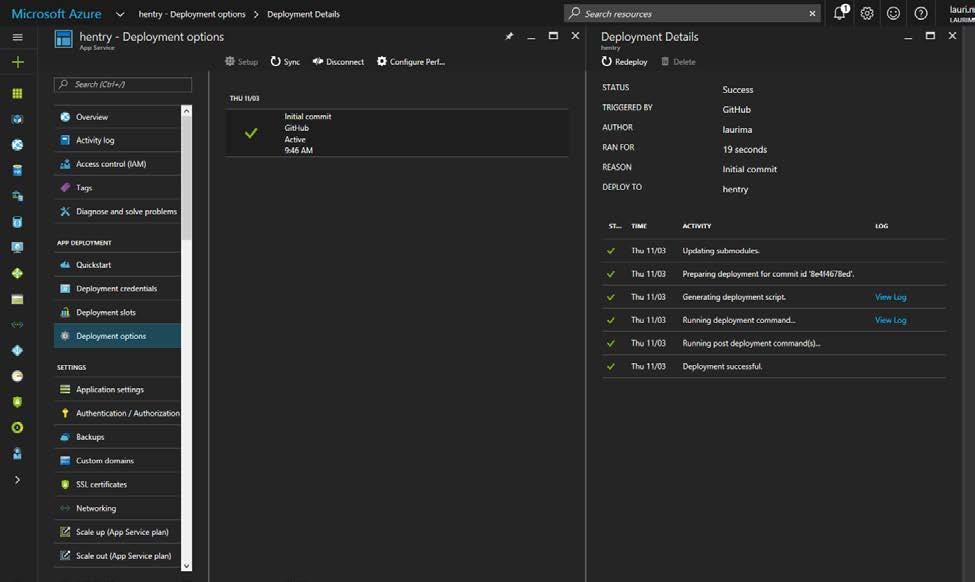975x582 pixels.
Task: Open Custom domains menu item
Action: click(x=118, y=461)
